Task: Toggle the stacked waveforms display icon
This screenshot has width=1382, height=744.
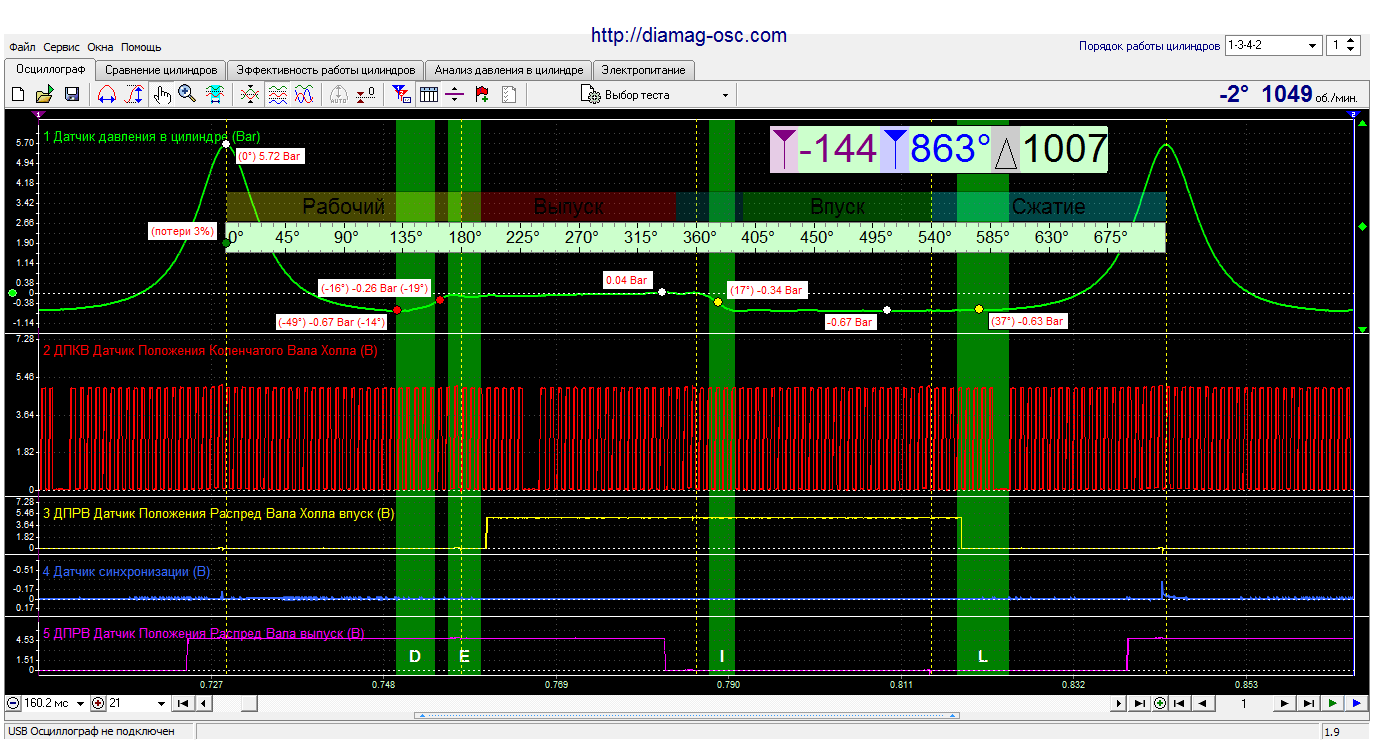Action: pyautogui.click(x=277, y=95)
